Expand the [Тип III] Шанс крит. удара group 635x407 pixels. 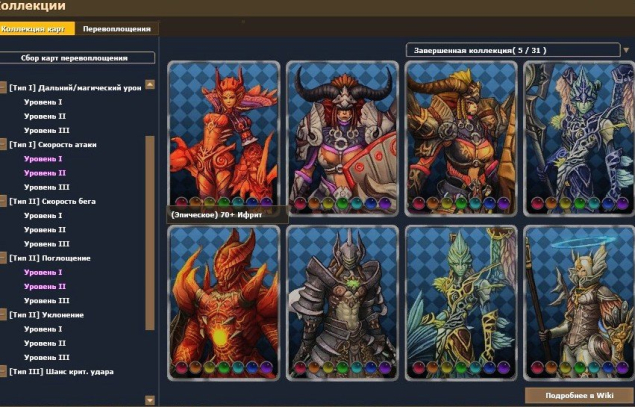tap(4, 372)
